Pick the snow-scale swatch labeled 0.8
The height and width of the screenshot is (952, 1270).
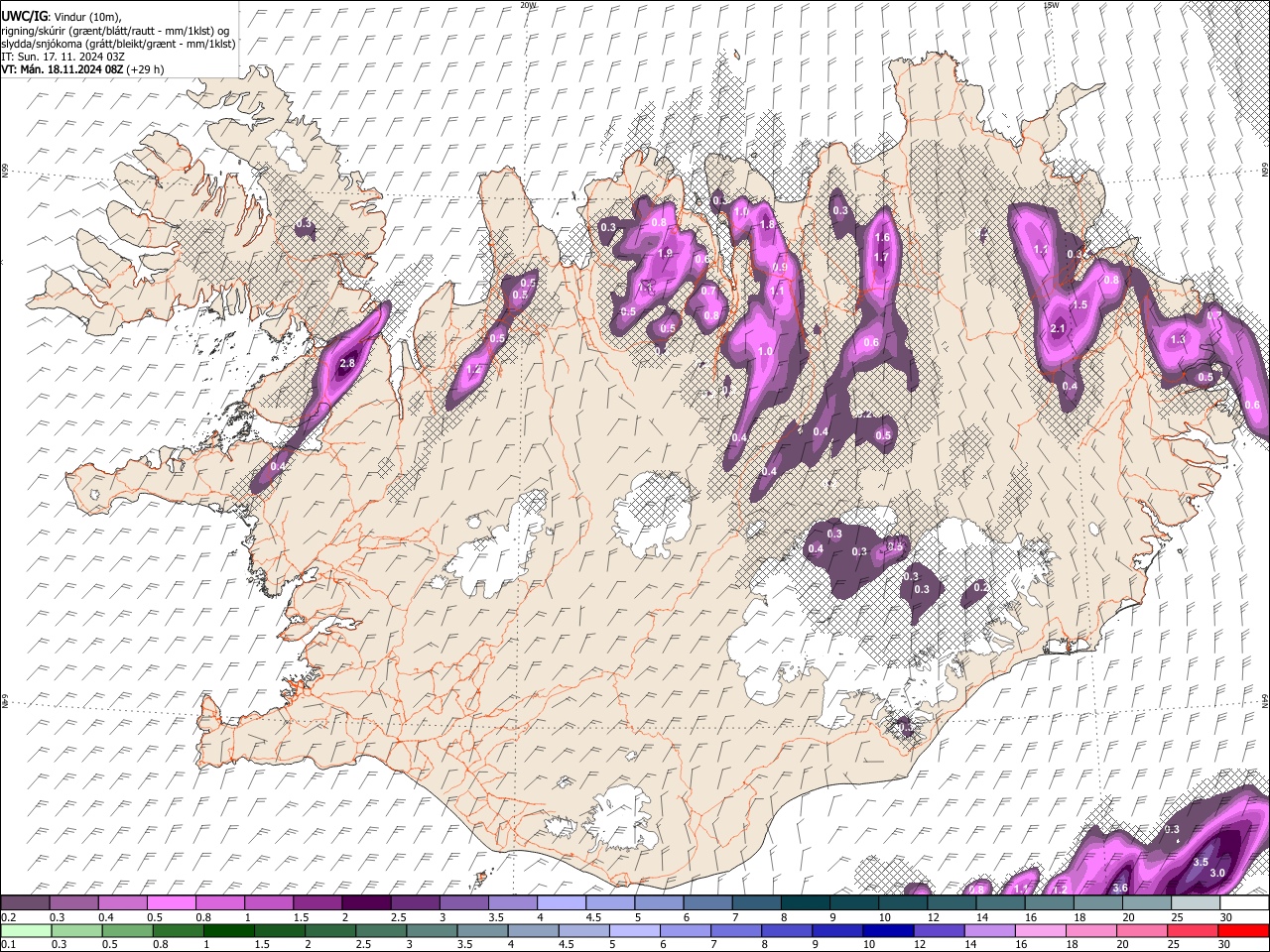(x=219, y=902)
